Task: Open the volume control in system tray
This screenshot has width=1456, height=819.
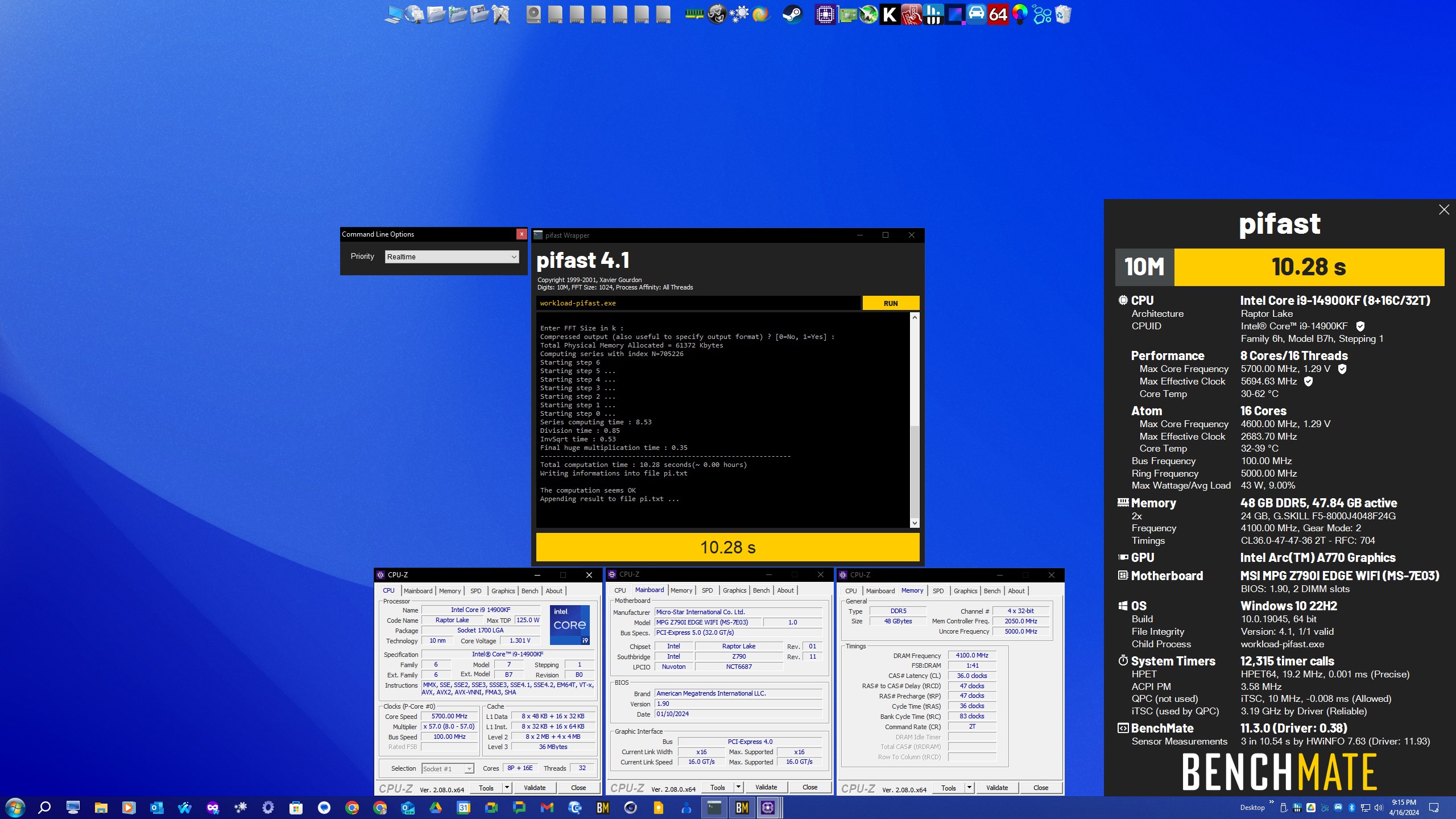Action: point(1379,808)
